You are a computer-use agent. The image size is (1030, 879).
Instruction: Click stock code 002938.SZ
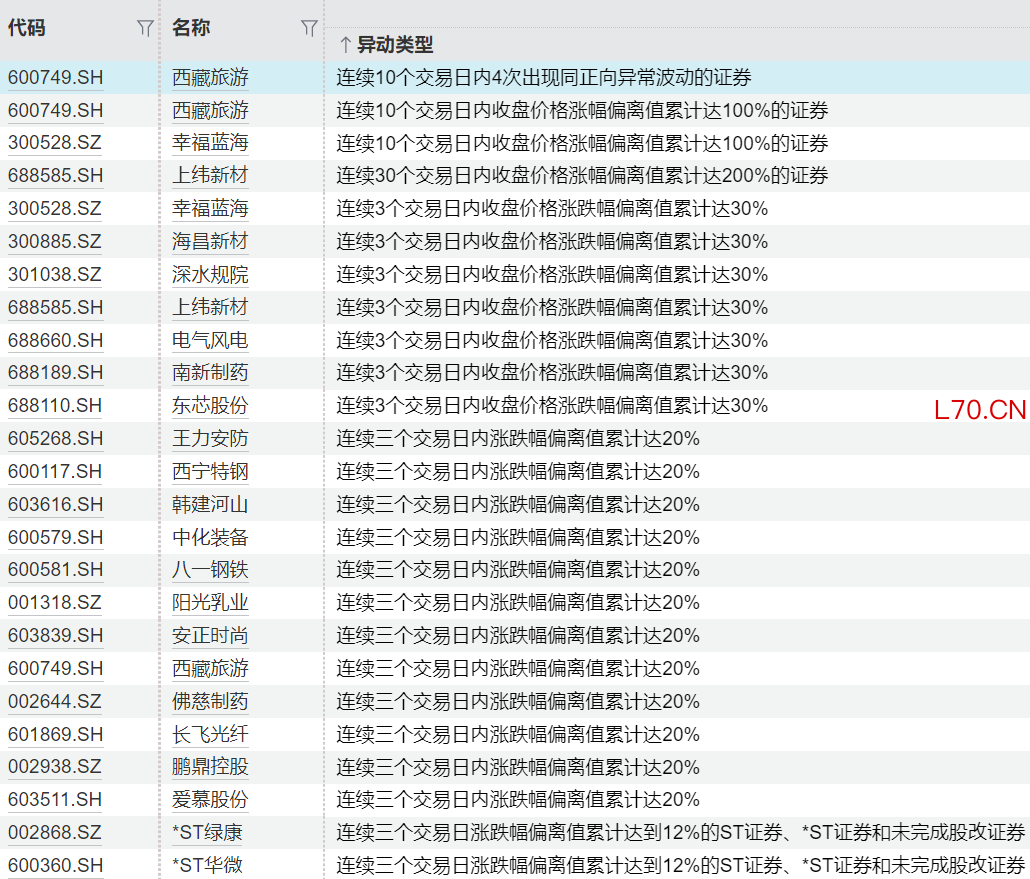tap(55, 767)
